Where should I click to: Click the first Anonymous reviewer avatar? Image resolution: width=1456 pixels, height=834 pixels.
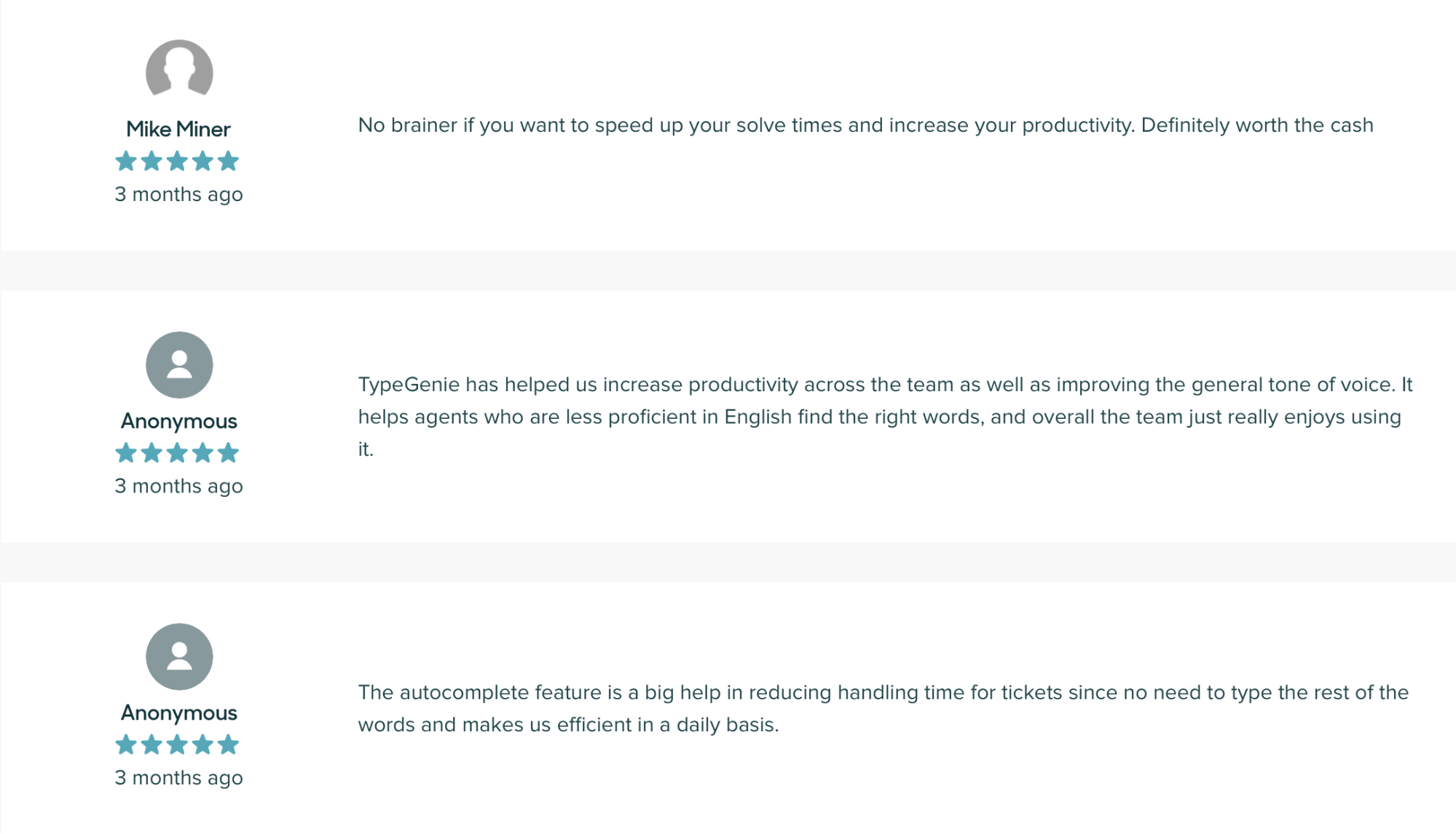point(179,365)
